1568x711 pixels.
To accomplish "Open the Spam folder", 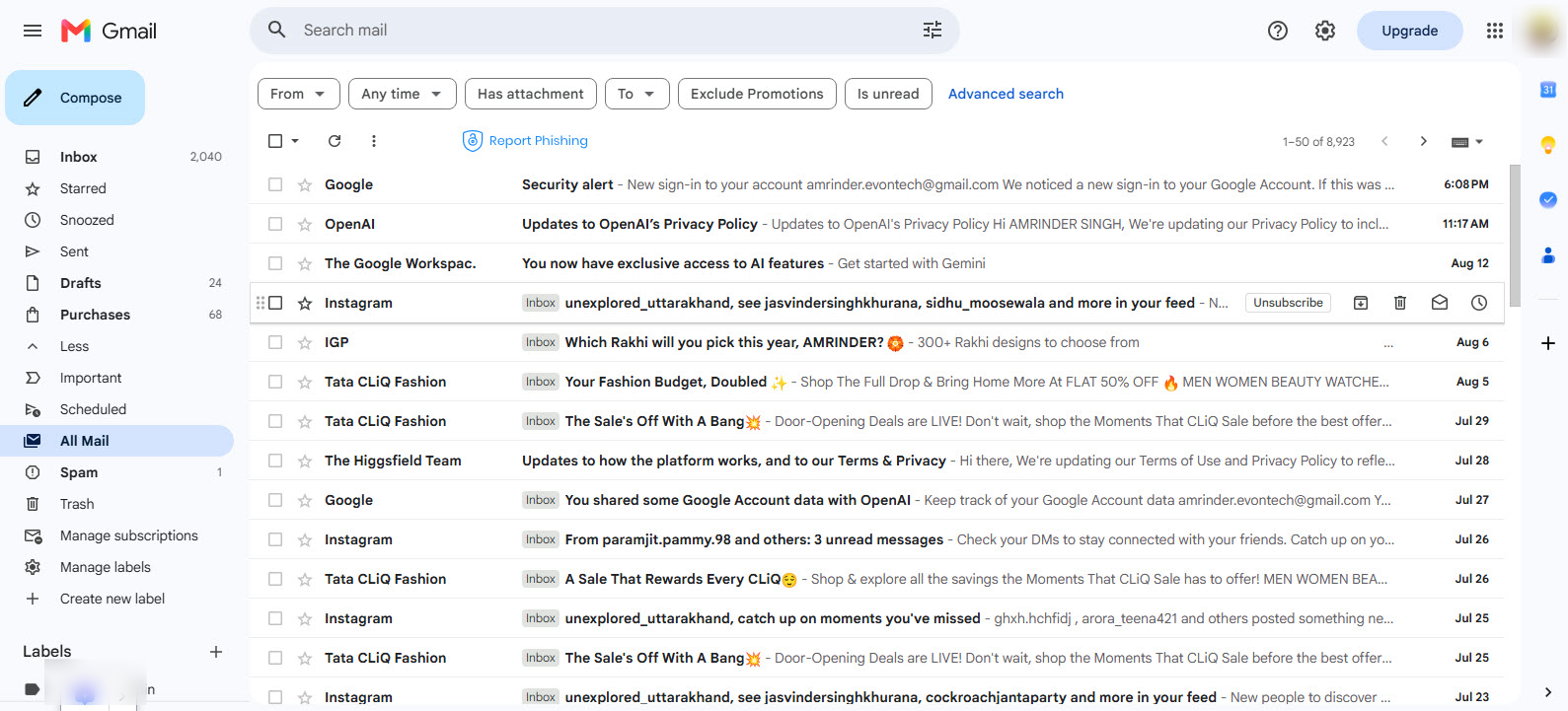I will pos(118,472).
